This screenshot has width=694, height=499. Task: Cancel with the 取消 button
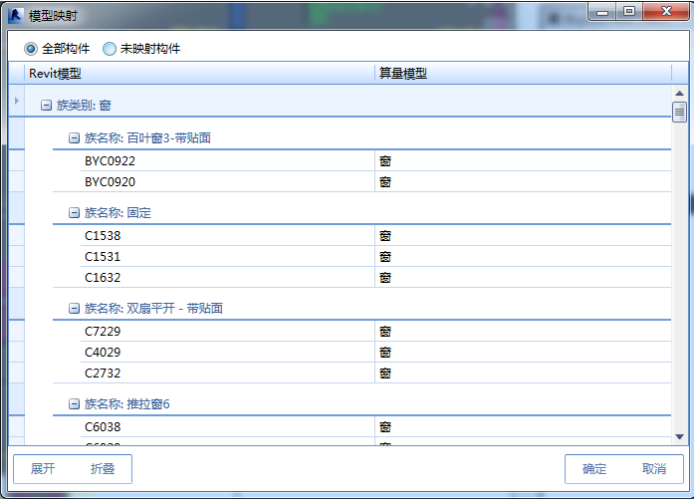click(654, 468)
